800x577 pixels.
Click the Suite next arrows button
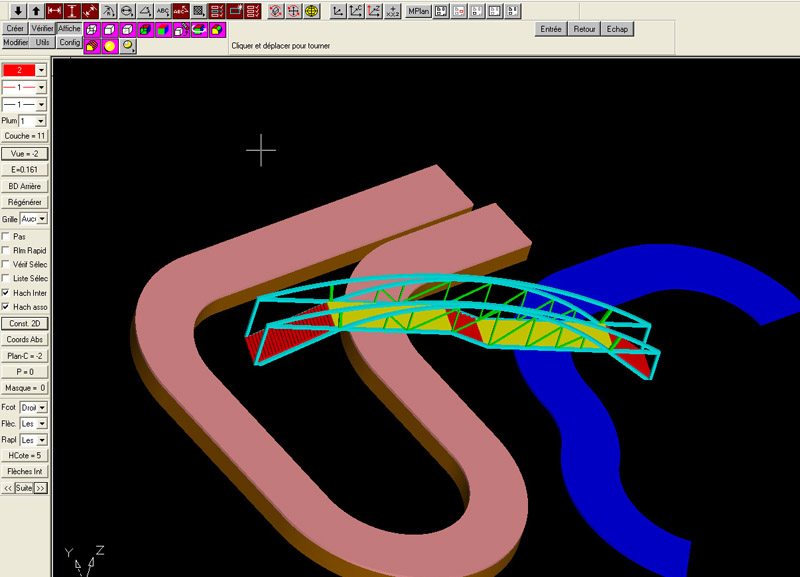coord(41,488)
